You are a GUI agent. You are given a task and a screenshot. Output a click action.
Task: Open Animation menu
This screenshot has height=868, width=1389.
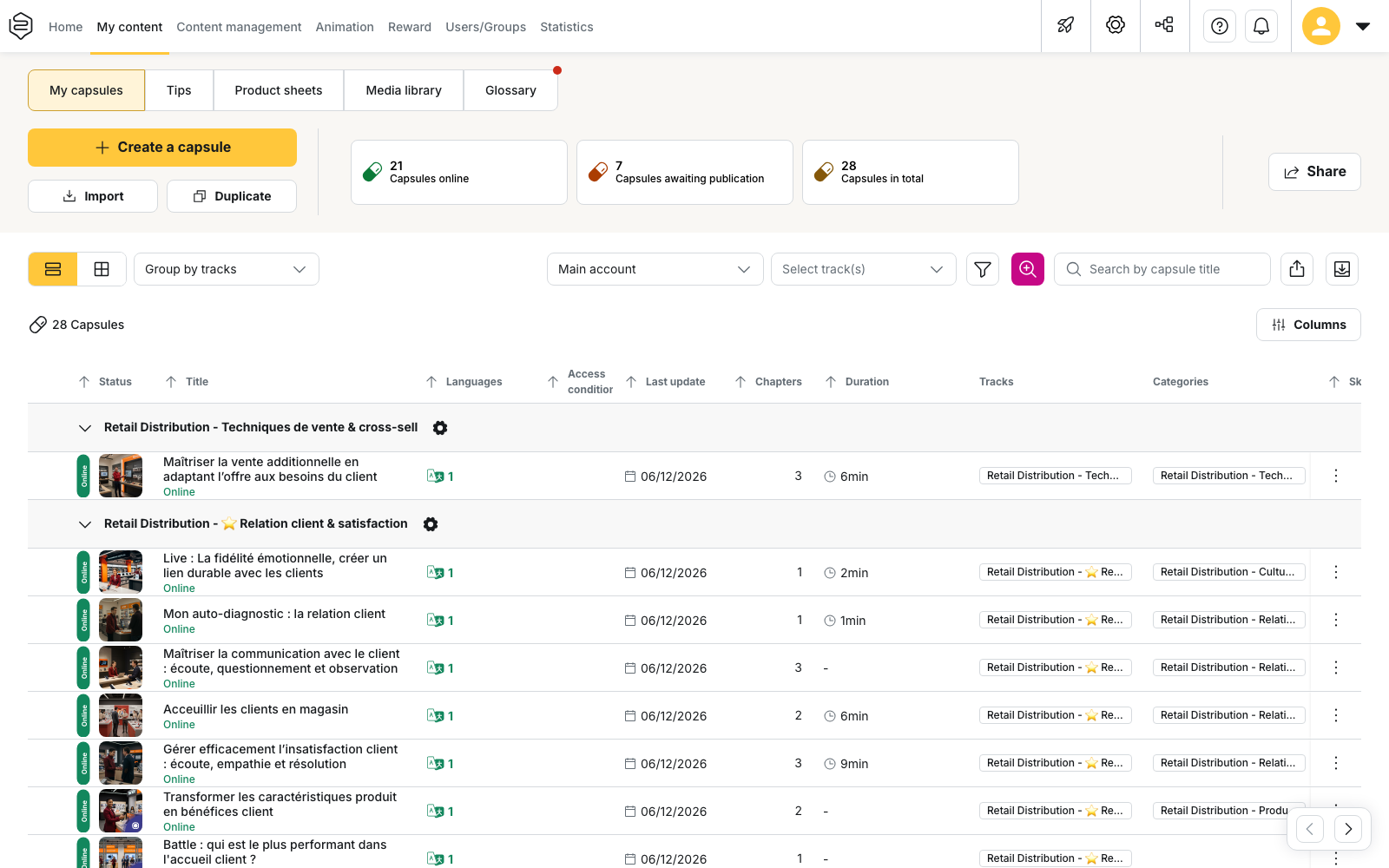pyautogui.click(x=345, y=27)
